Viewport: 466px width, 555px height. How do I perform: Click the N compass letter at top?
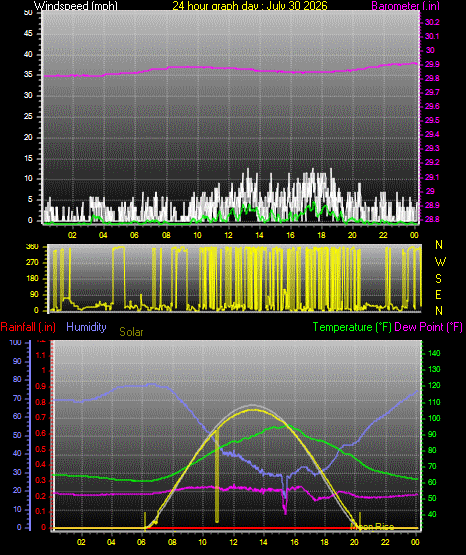pyautogui.click(x=439, y=245)
